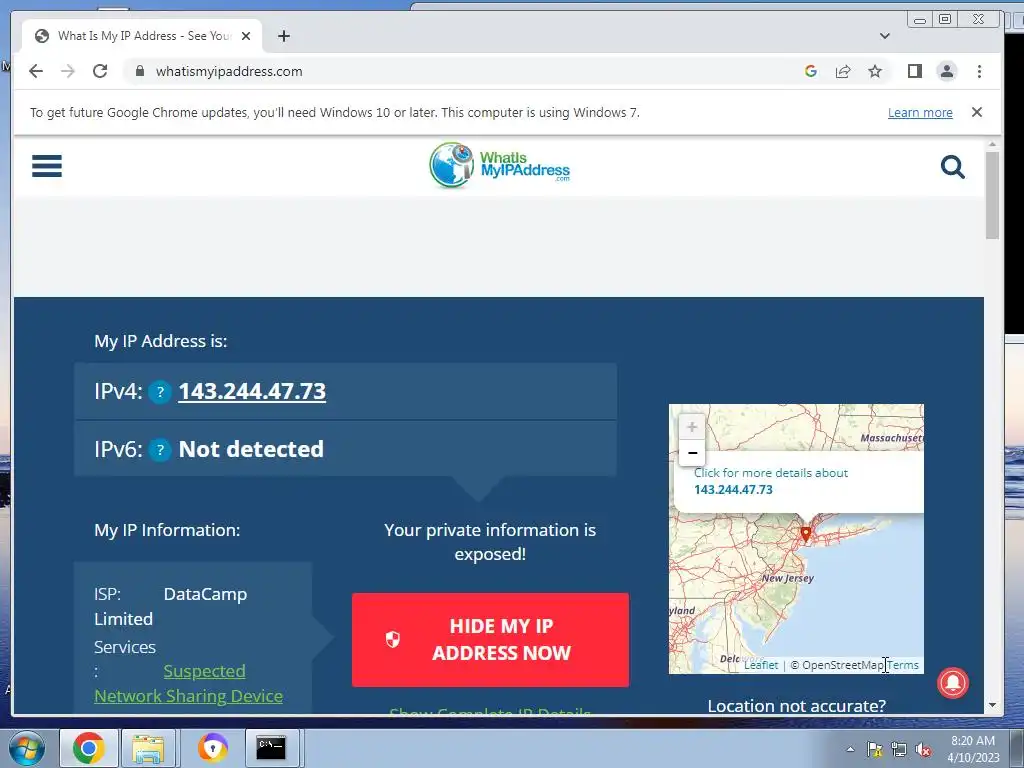Go back with the browser back arrow

point(36,71)
